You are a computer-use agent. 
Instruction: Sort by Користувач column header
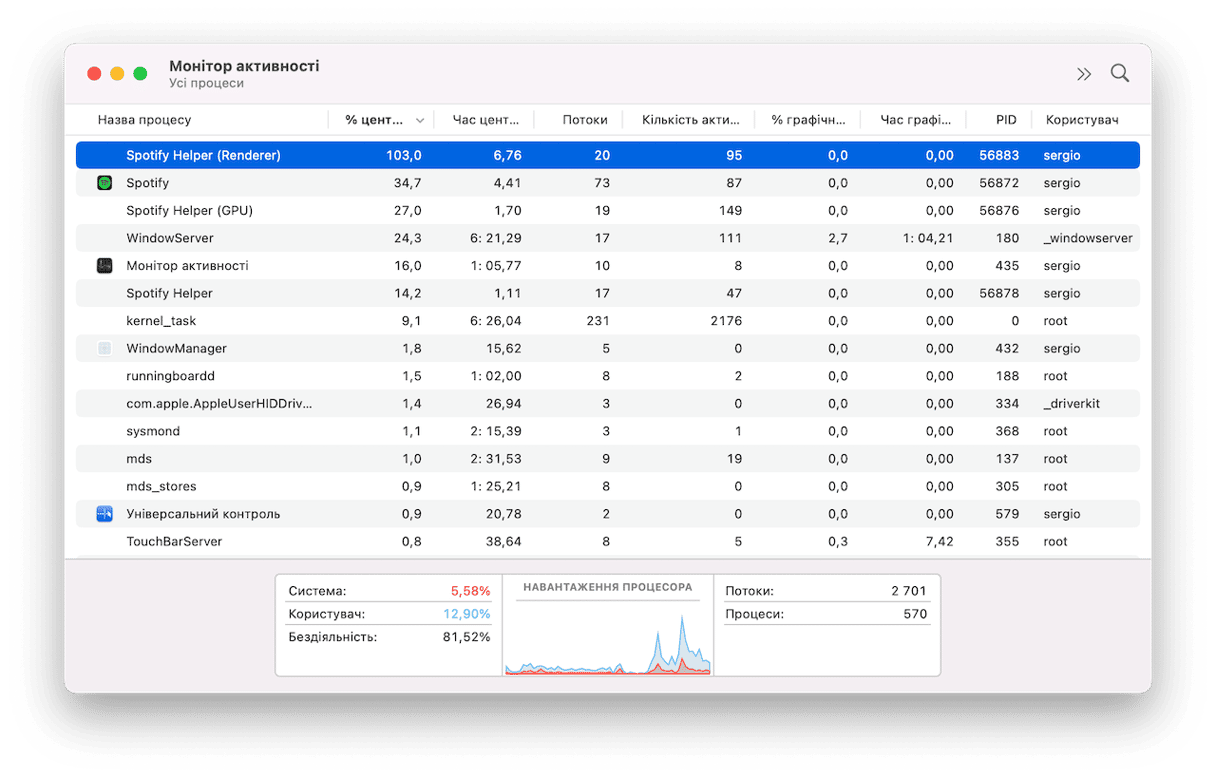pos(1082,120)
